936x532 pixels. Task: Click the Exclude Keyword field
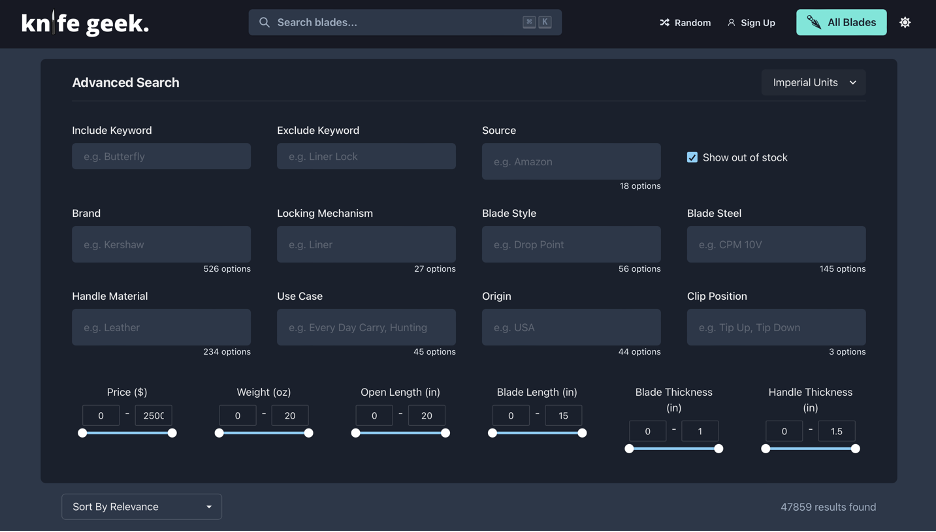click(366, 156)
